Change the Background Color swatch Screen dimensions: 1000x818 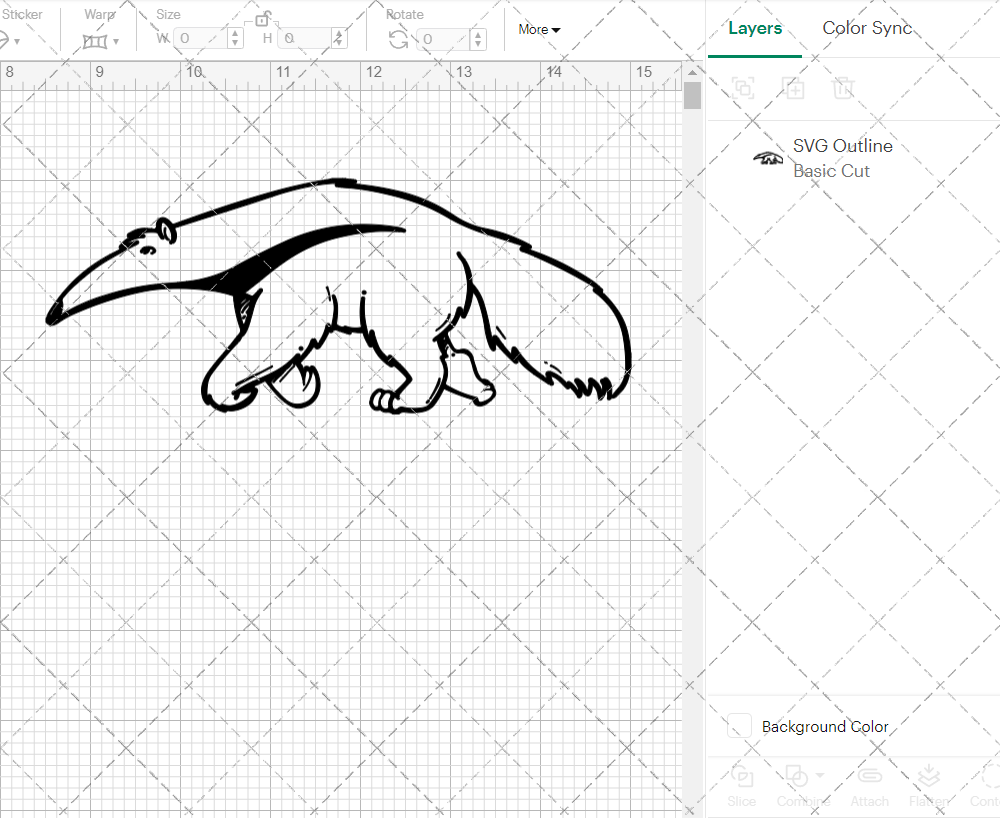pos(738,727)
